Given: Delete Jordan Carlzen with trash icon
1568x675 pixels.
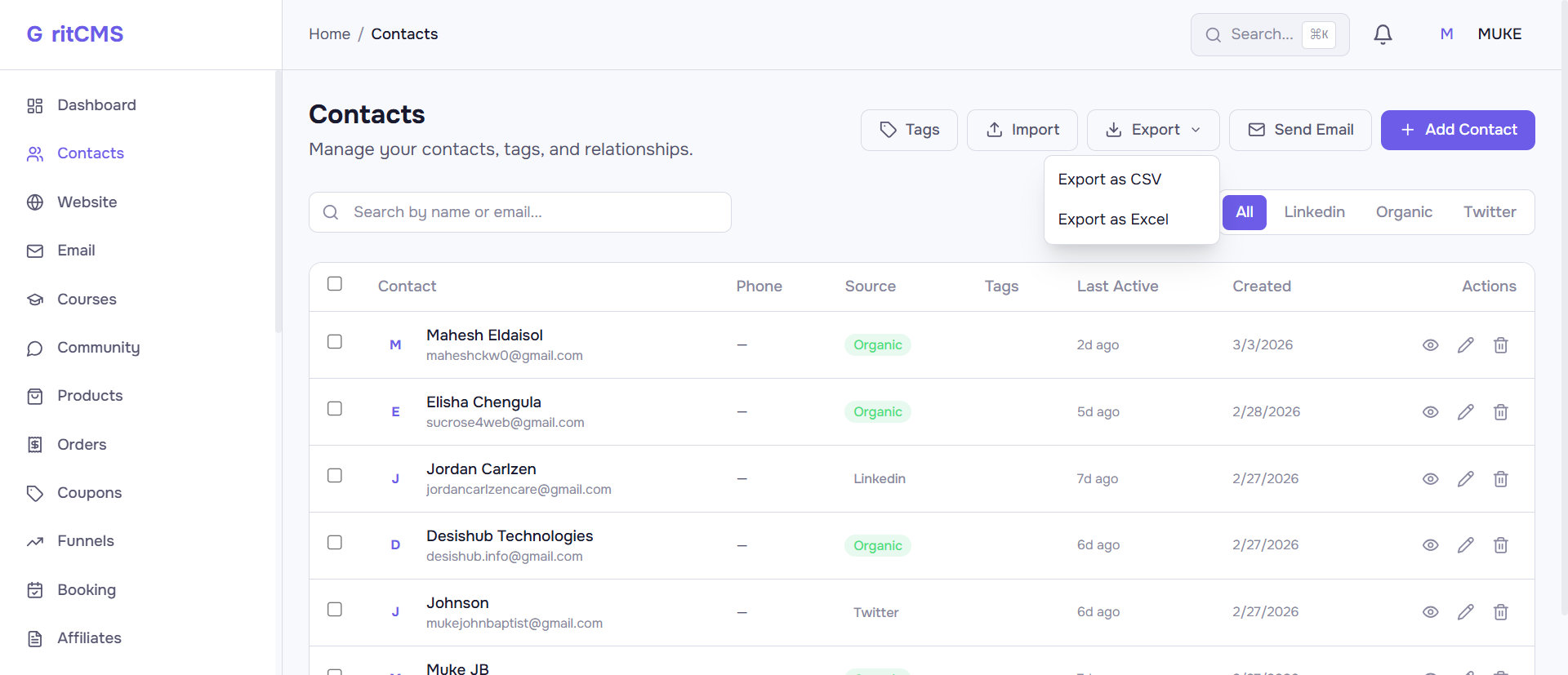Looking at the screenshot, I should [1501, 479].
